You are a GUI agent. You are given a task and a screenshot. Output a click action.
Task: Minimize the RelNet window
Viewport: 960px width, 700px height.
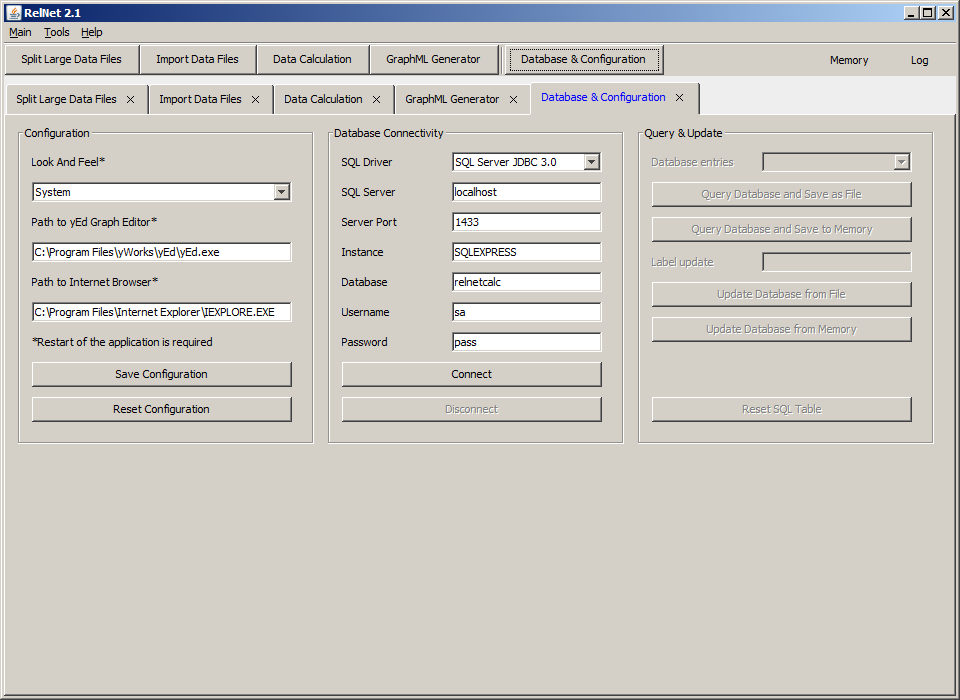[x=912, y=12]
